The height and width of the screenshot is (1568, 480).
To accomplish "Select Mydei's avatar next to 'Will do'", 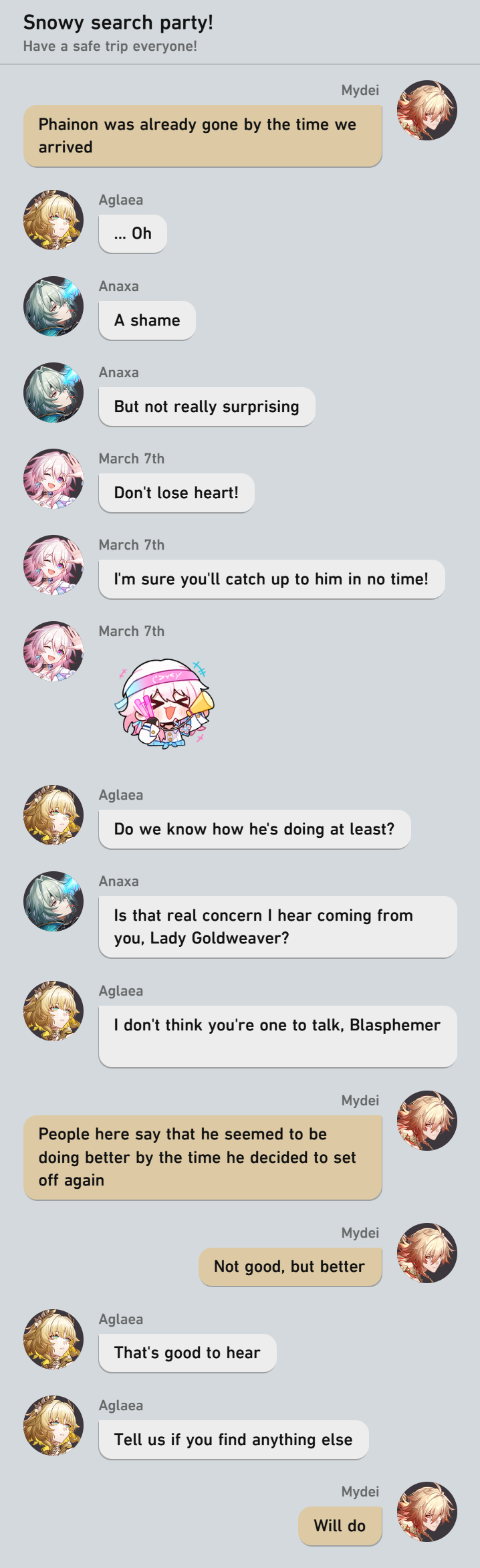I will point(427,1512).
